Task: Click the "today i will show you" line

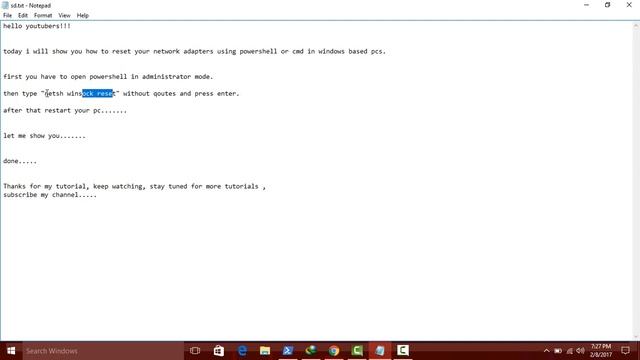Action: pos(194,51)
